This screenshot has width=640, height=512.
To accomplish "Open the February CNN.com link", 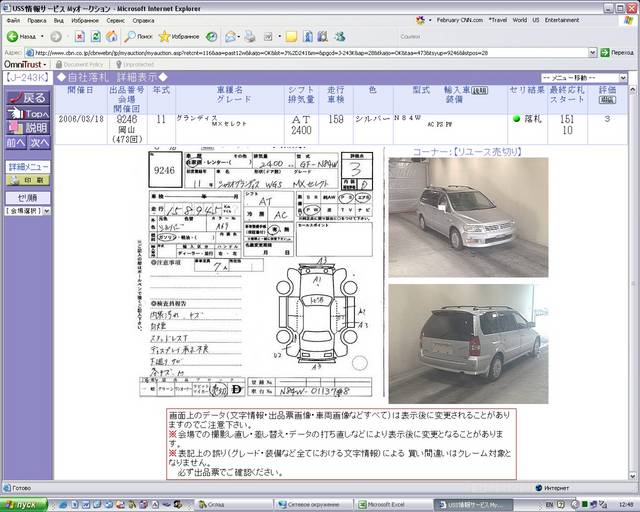I will pos(459,20).
